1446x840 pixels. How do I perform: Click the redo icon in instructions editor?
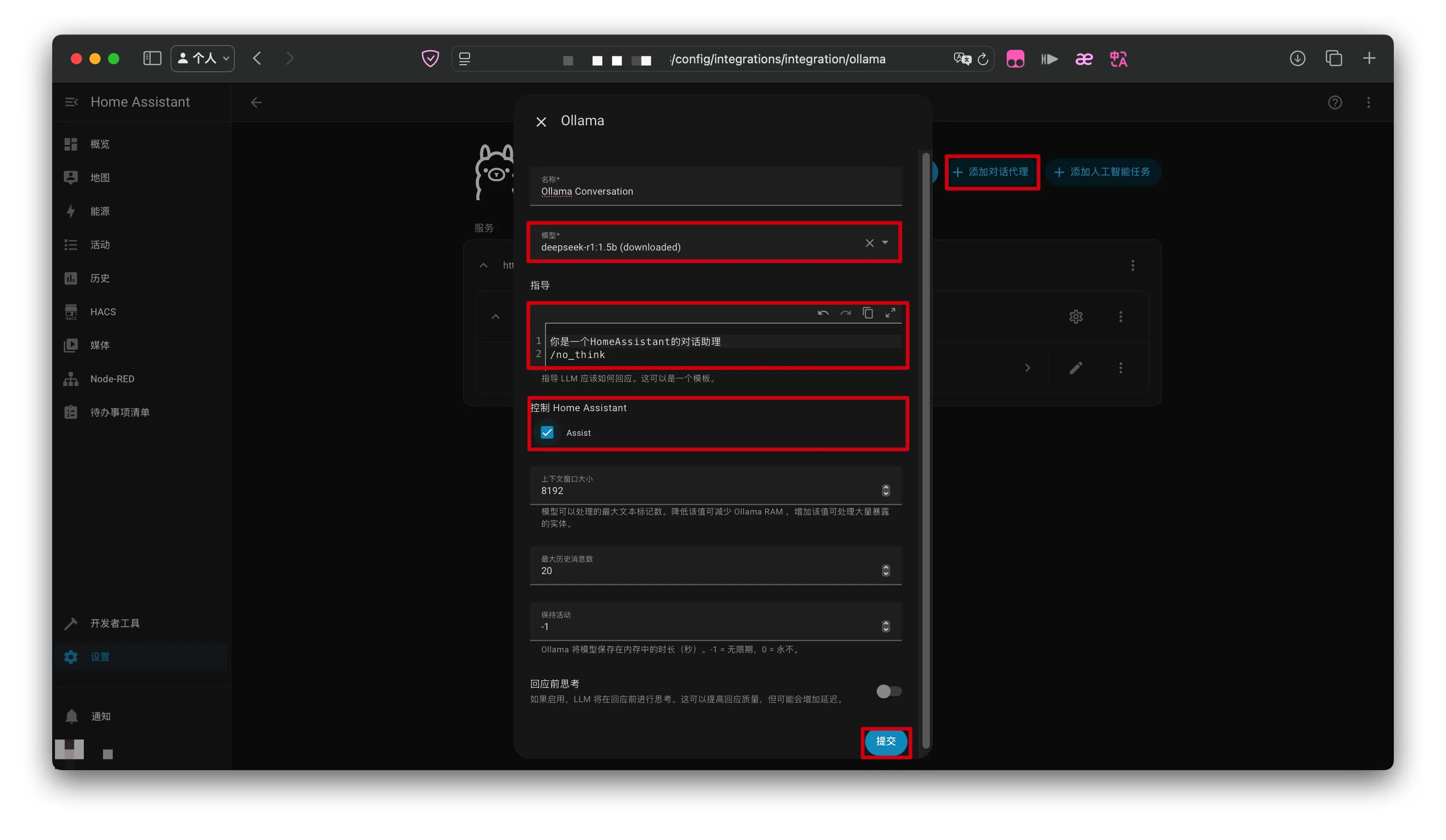(845, 313)
